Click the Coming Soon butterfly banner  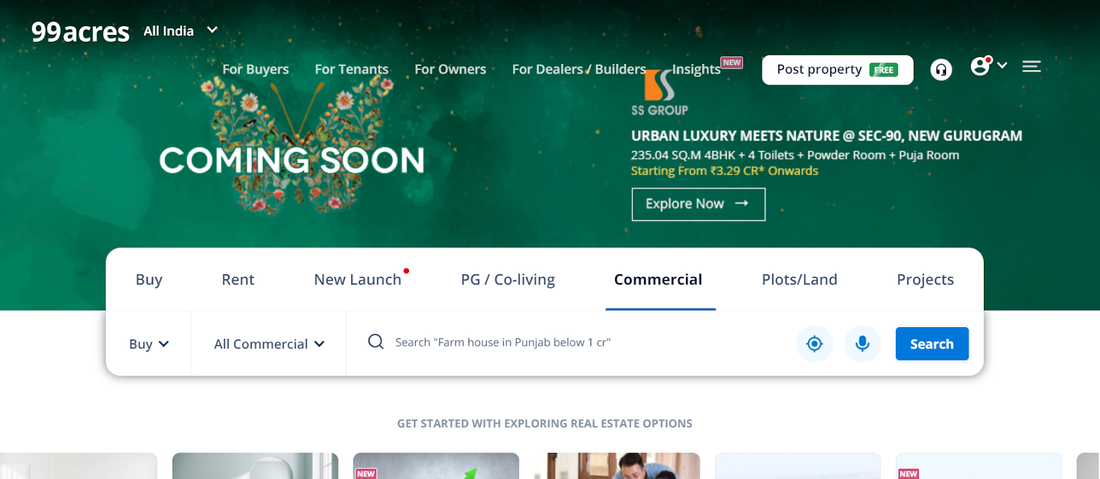point(292,145)
